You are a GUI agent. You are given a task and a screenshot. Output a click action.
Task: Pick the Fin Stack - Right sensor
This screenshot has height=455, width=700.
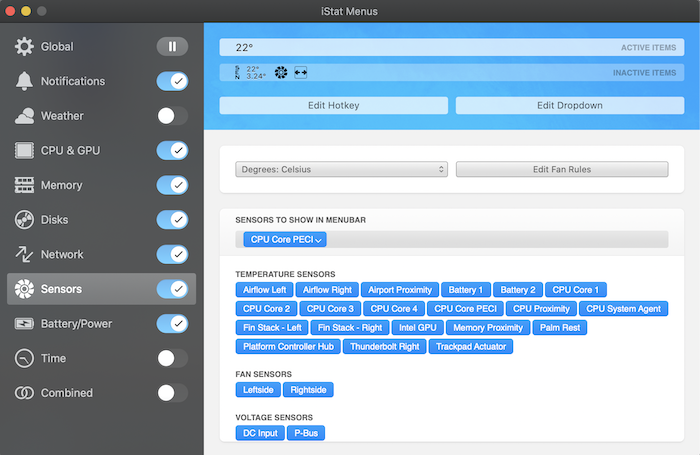point(350,328)
